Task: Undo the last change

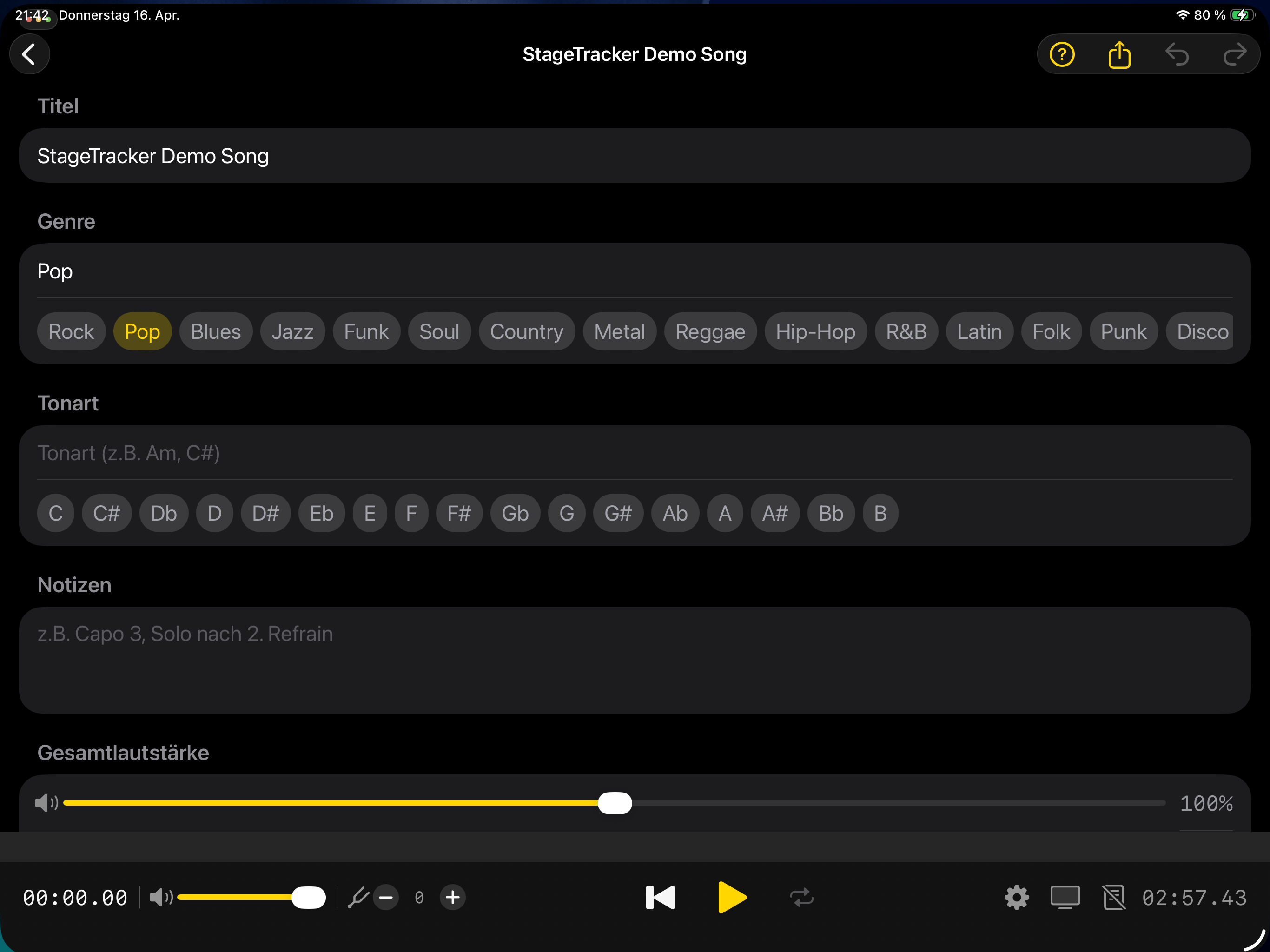Action: [x=1177, y=54]
